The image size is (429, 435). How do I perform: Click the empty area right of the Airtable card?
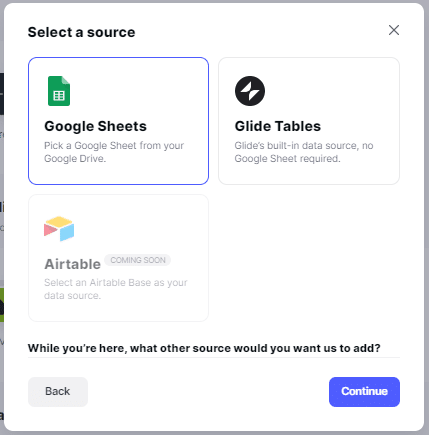[x=309, y=258]
